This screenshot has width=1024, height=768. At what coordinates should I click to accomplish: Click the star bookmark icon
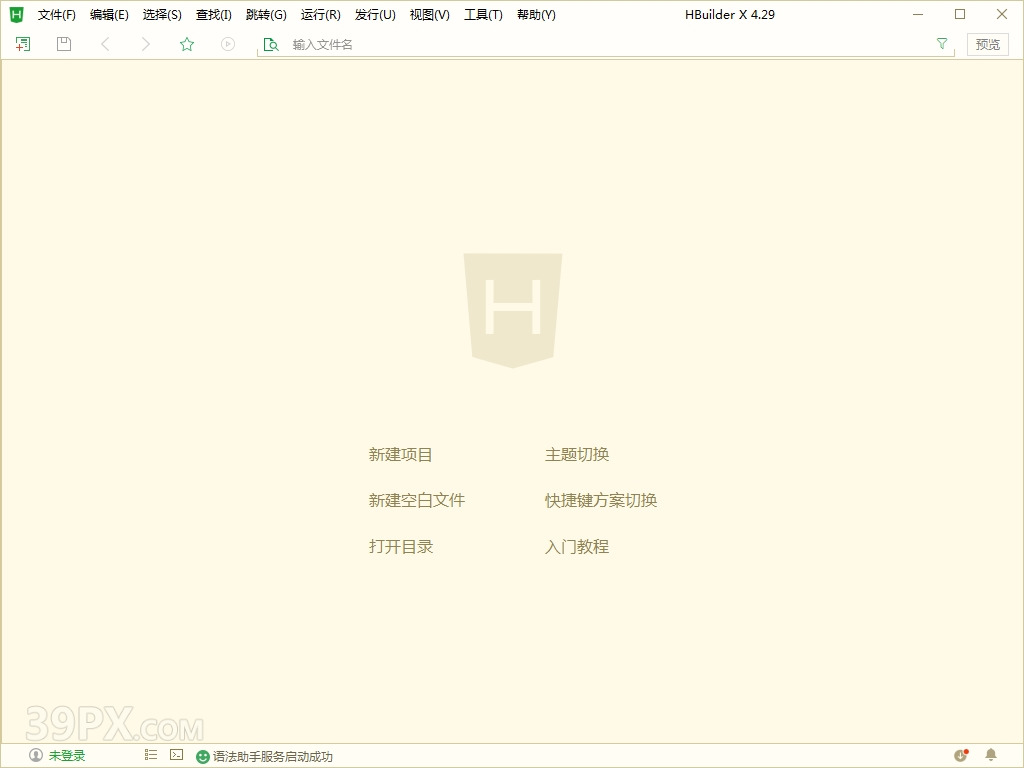(x=187, y=44)
